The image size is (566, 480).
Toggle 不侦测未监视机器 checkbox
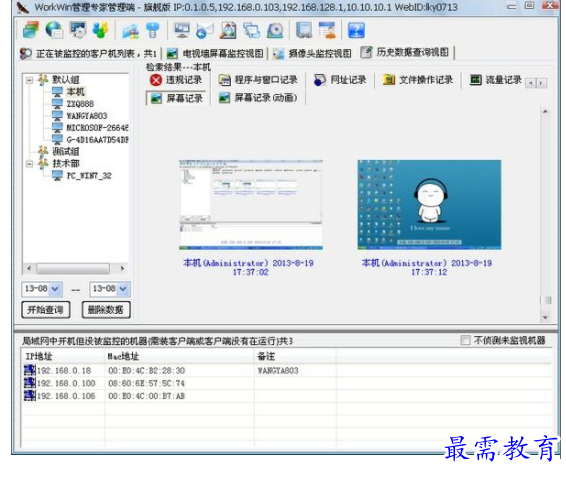465,340
